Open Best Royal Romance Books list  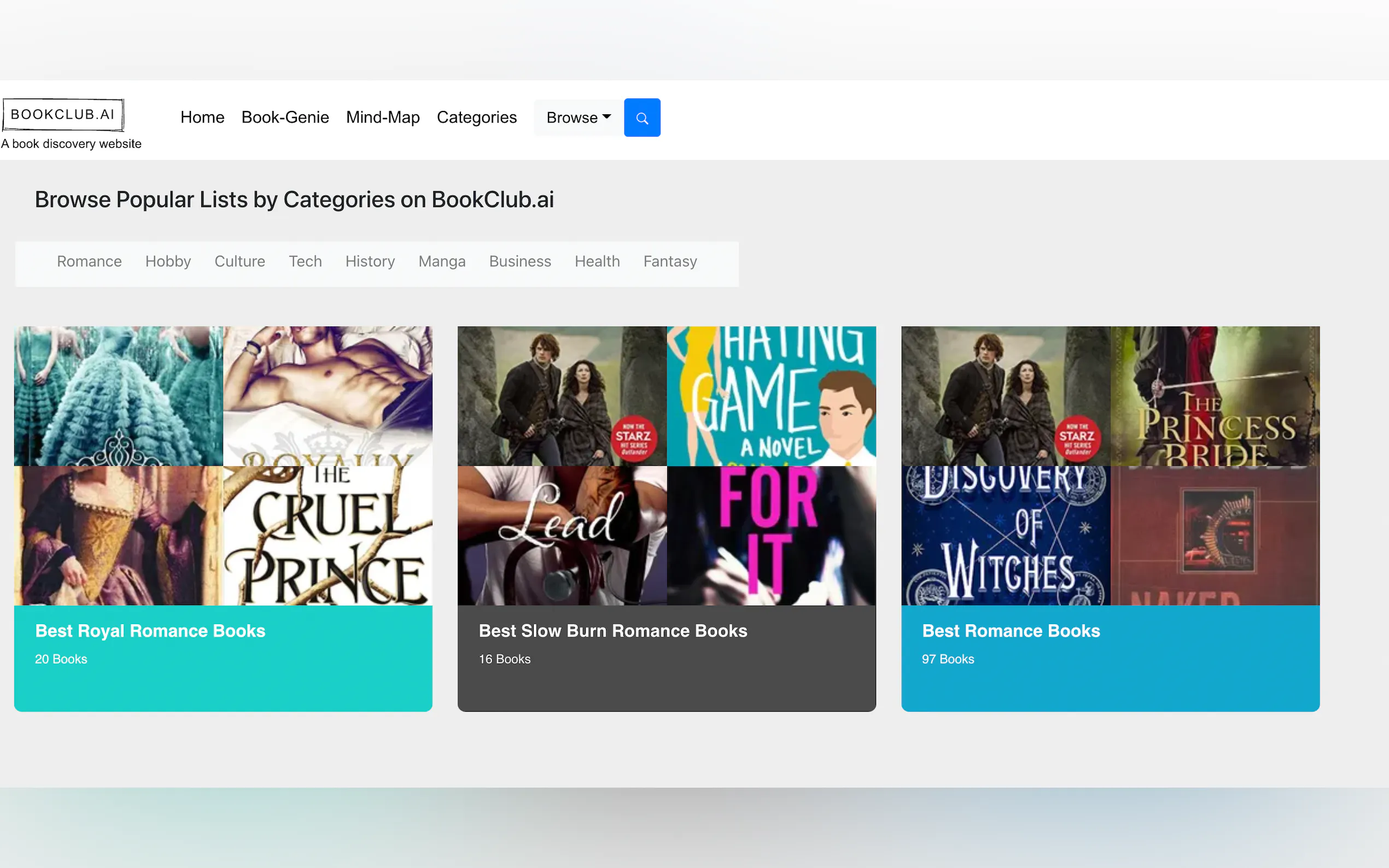point(150,631)
